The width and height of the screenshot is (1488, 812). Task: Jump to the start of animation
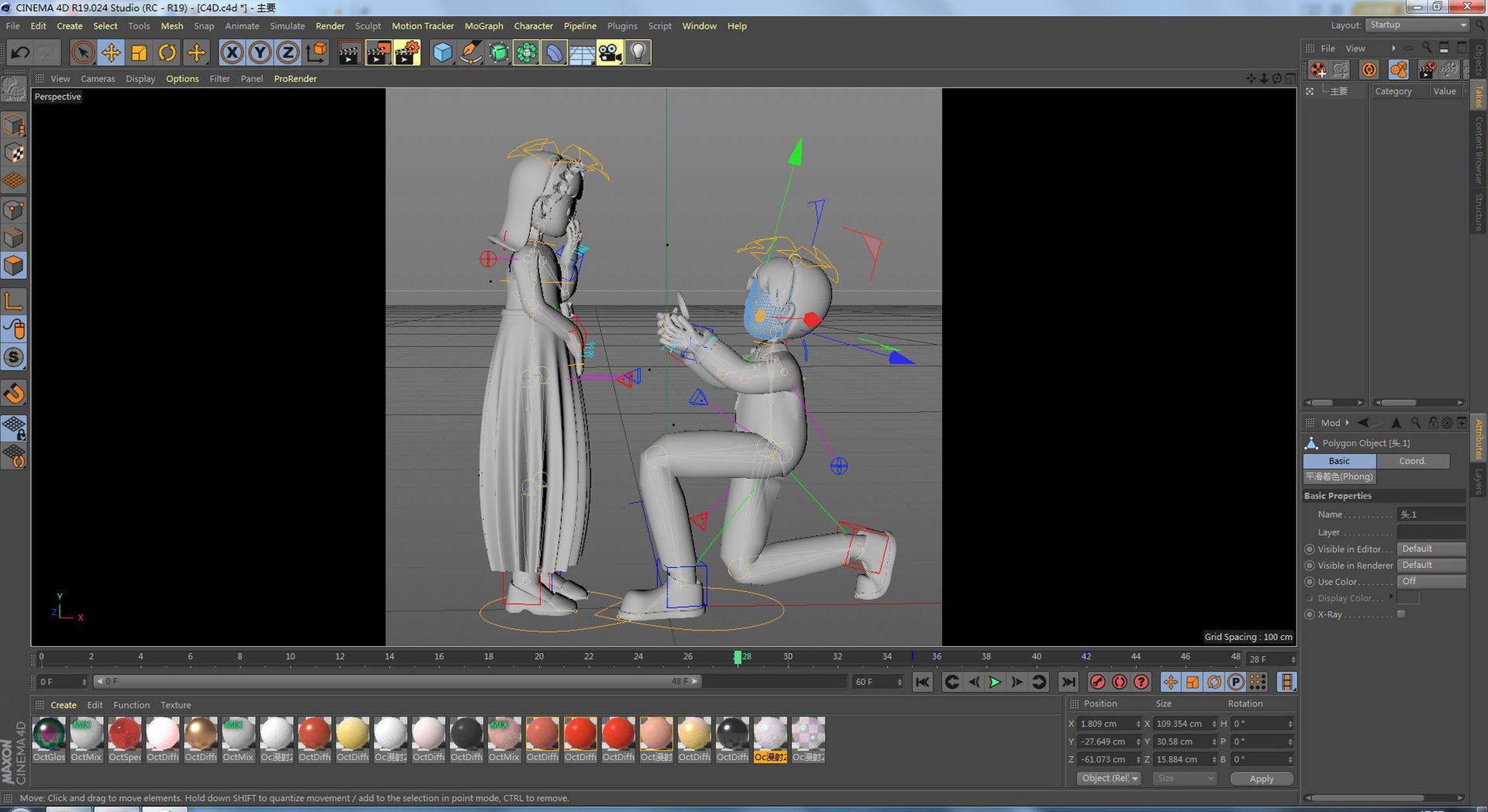pos(922,682)
